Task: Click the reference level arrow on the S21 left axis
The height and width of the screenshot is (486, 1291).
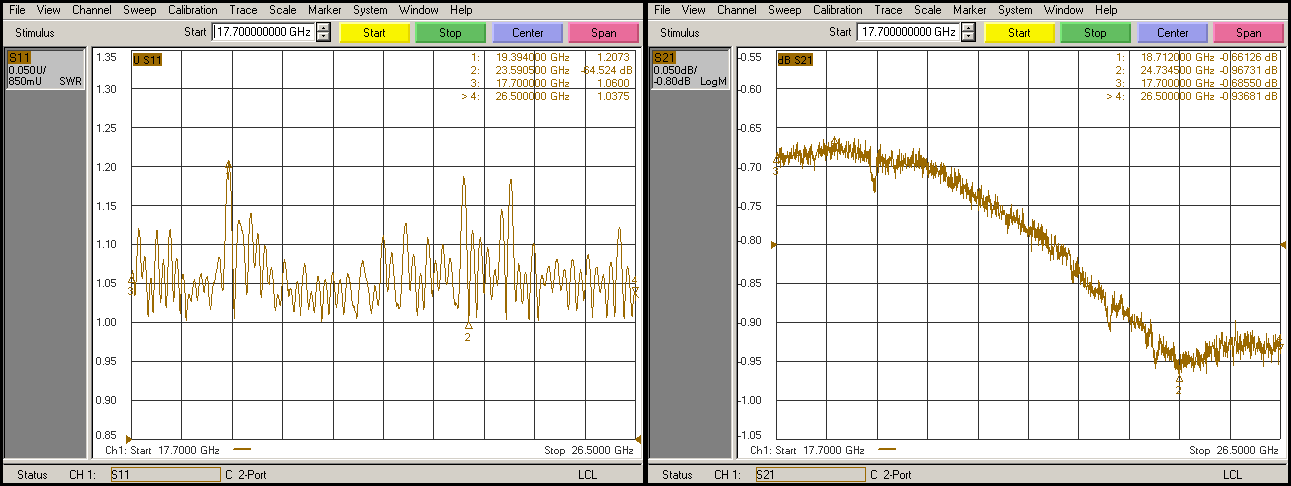Action: [x=773, y=243]
